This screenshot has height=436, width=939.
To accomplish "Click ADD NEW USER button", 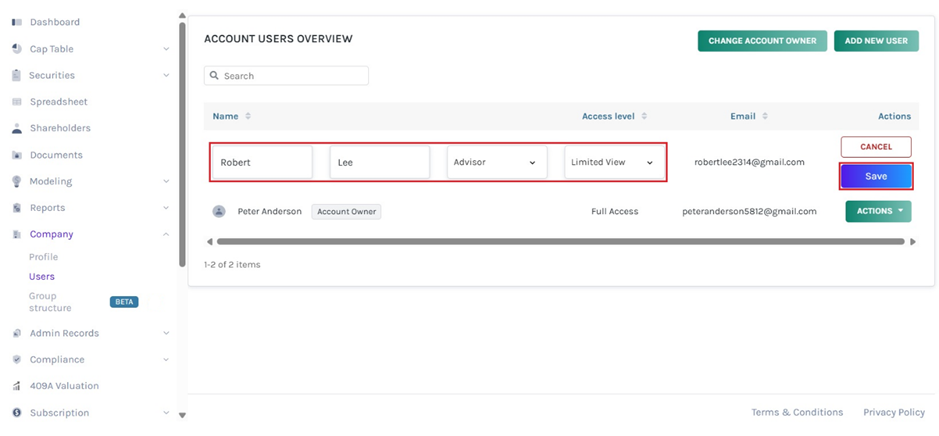I will pyautogui.click(x=876, y=41).
